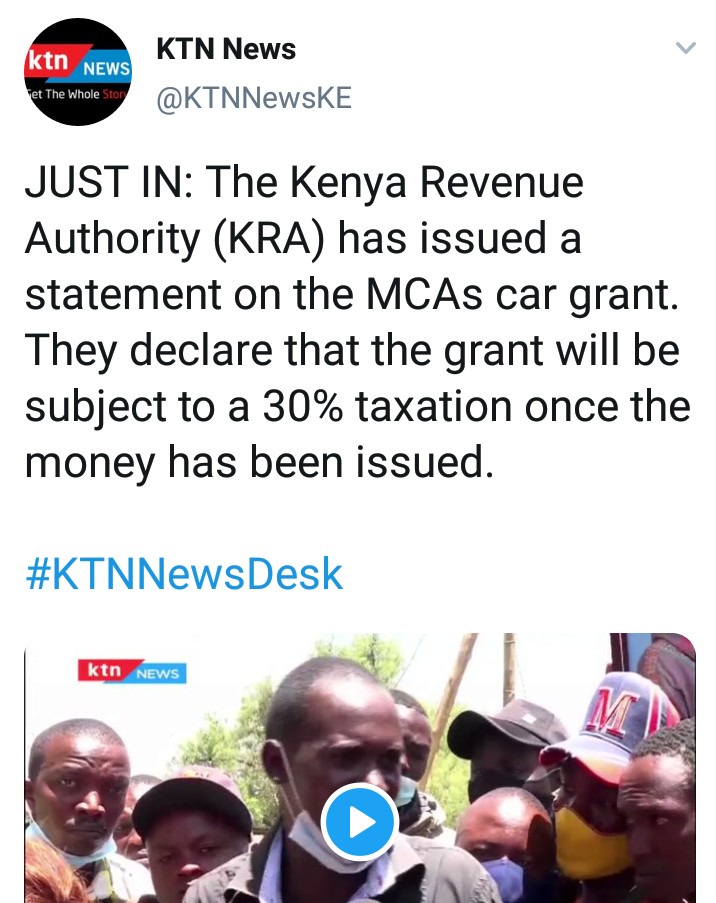Select the 'JUST IN' tweet headline line
The width and height of the screenshot is (716, 903).
tap(304, 183)
